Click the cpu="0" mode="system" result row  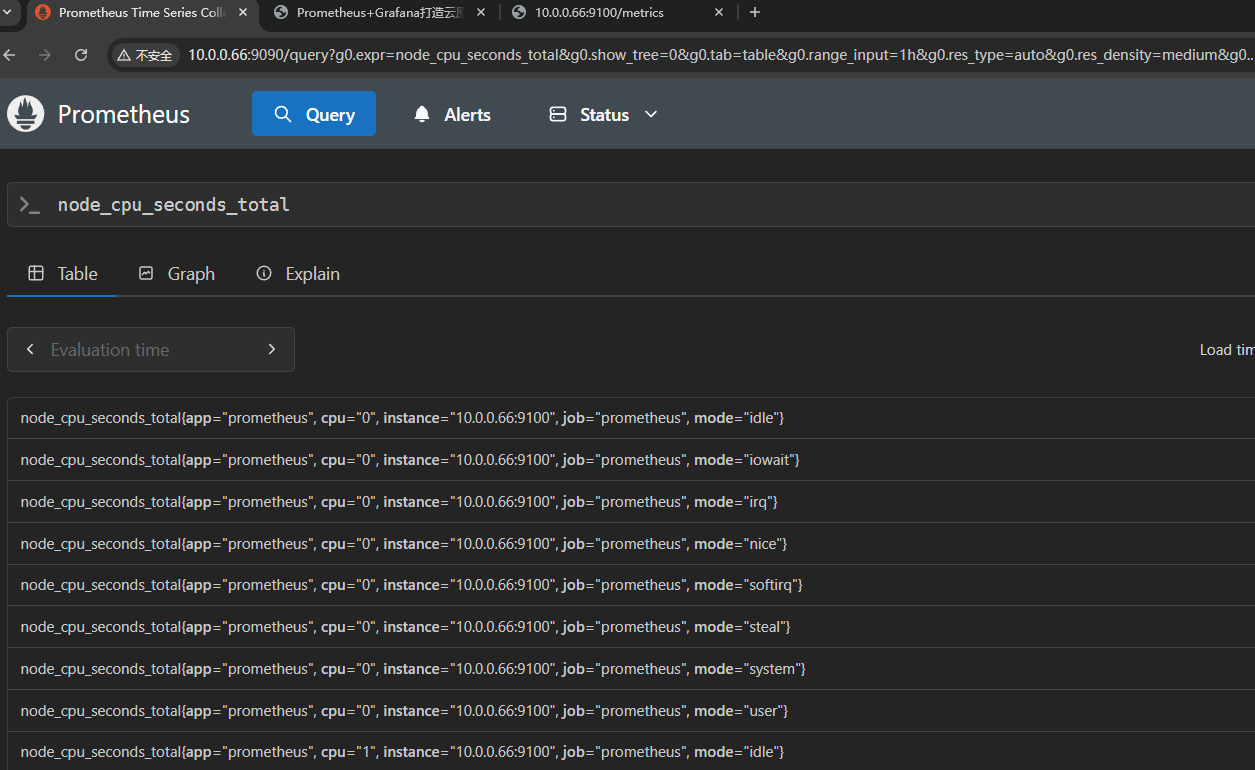(x=631, y=669)
